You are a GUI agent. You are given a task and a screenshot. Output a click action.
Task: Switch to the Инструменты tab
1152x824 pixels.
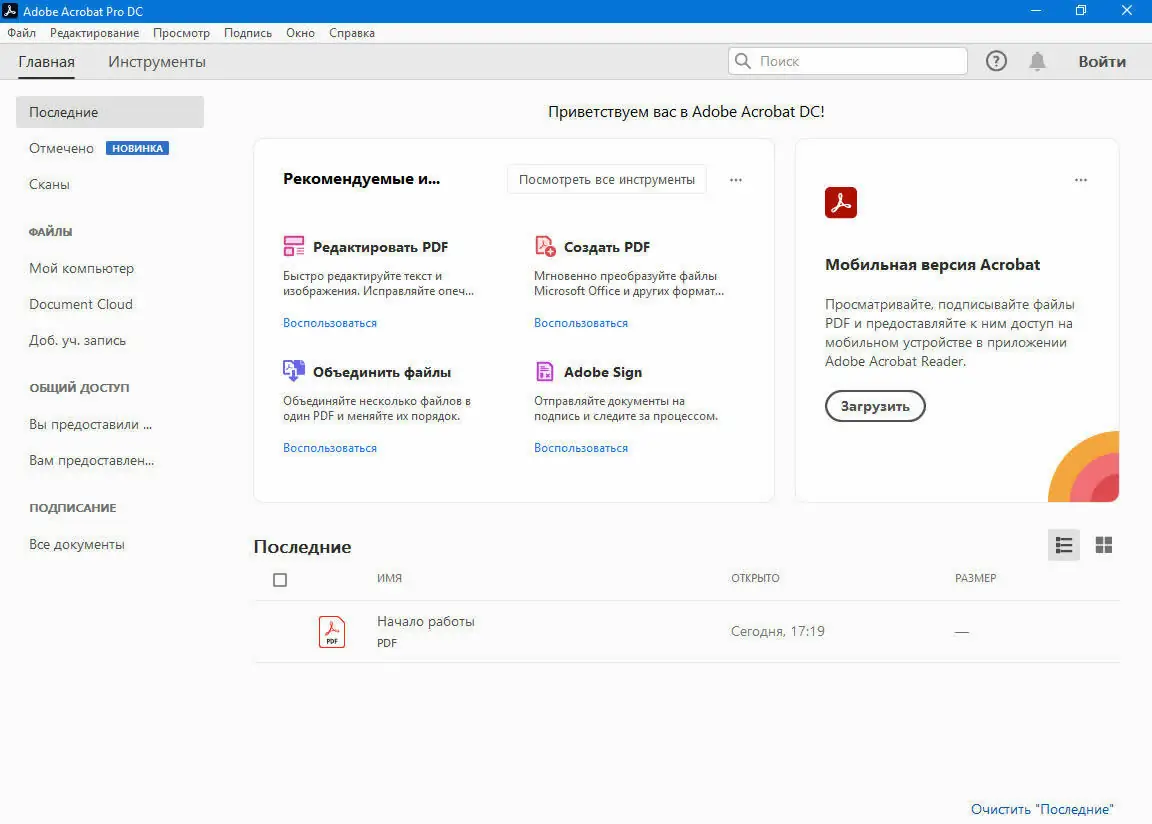pyautogui.click(x=156, y=62)
